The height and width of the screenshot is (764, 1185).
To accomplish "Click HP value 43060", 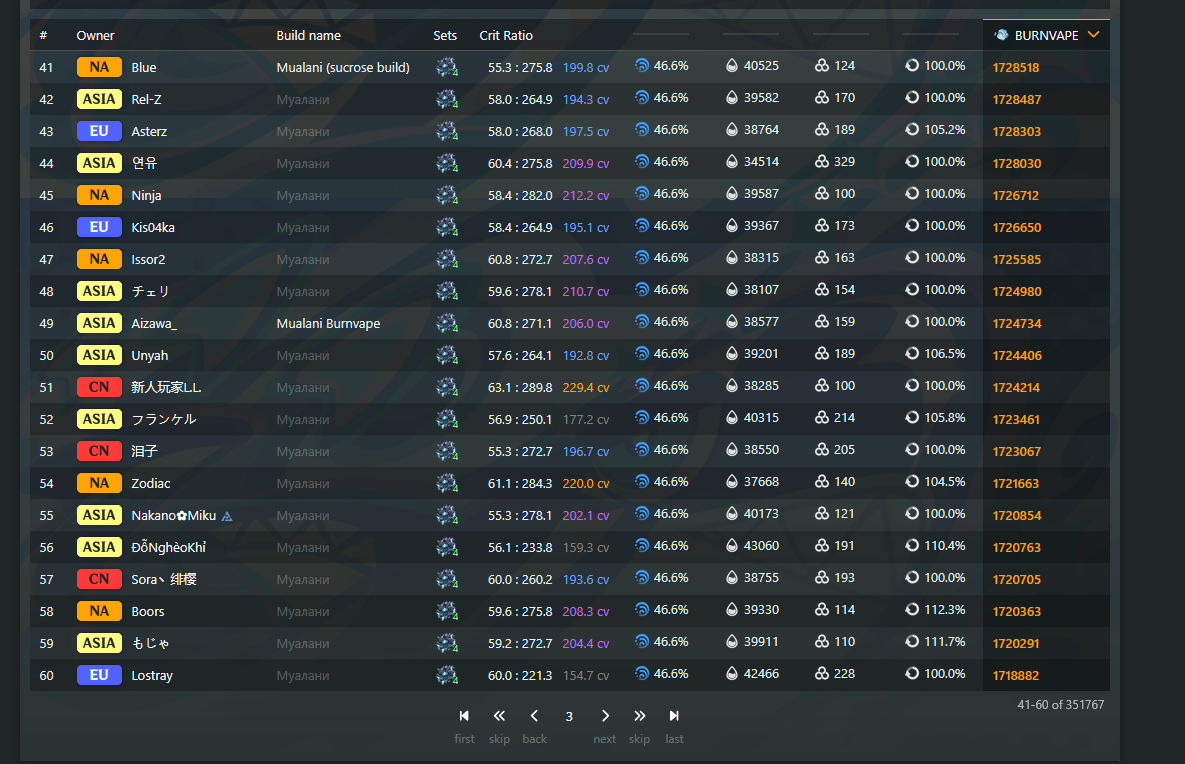I will [x=761, y=546].
